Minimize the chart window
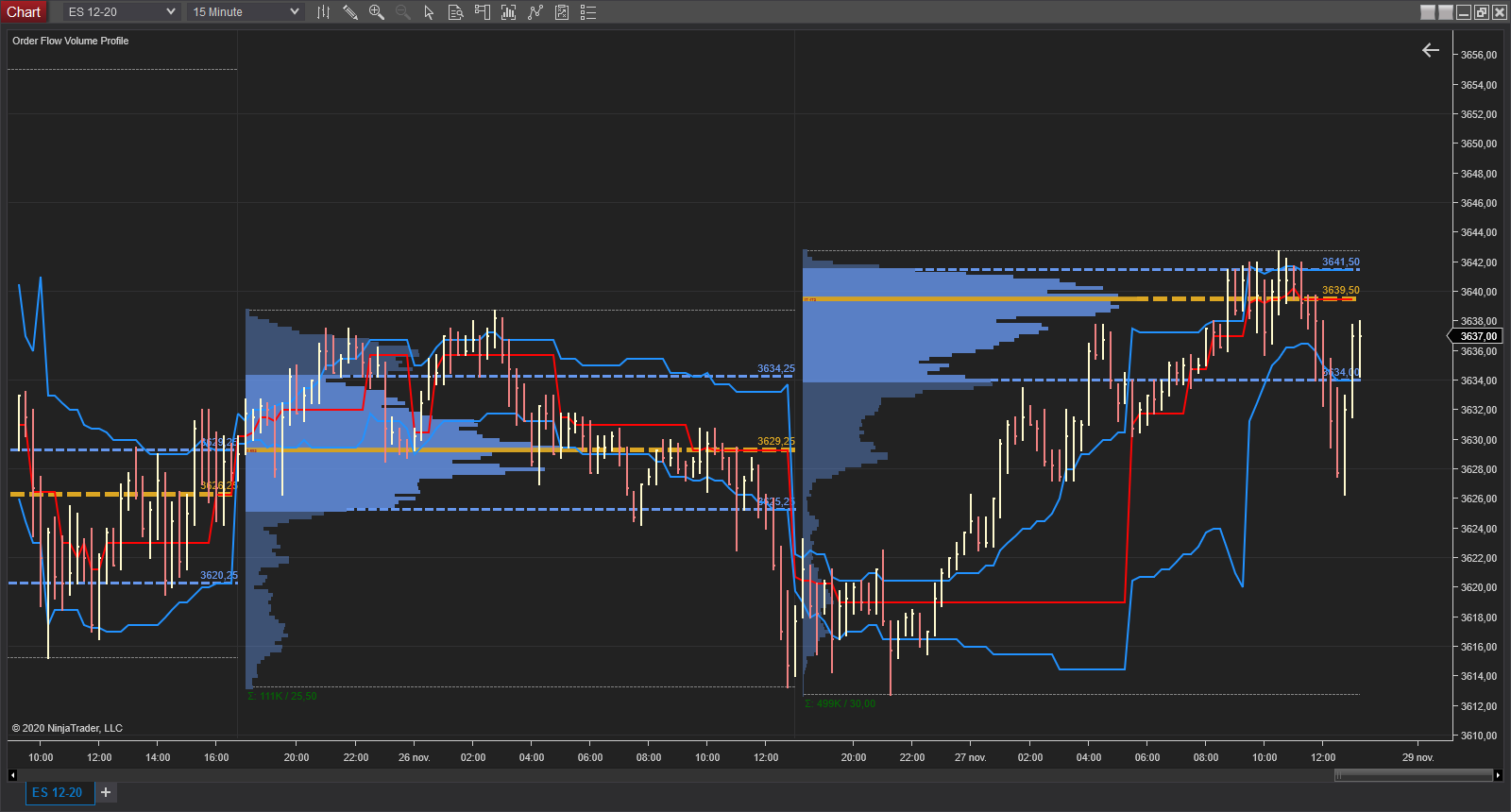The height and width of the screenshot is (812, 1511). 1464,12
